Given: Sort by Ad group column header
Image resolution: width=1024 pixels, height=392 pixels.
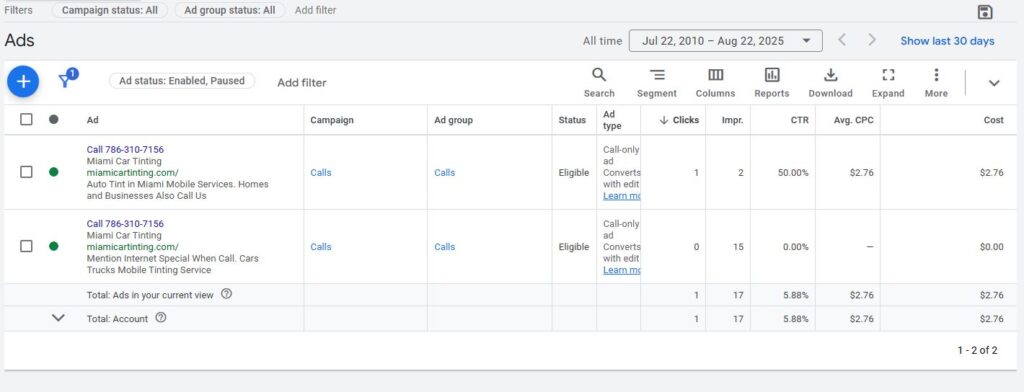Looking at the screenshot, I should [x=453, y=120].
